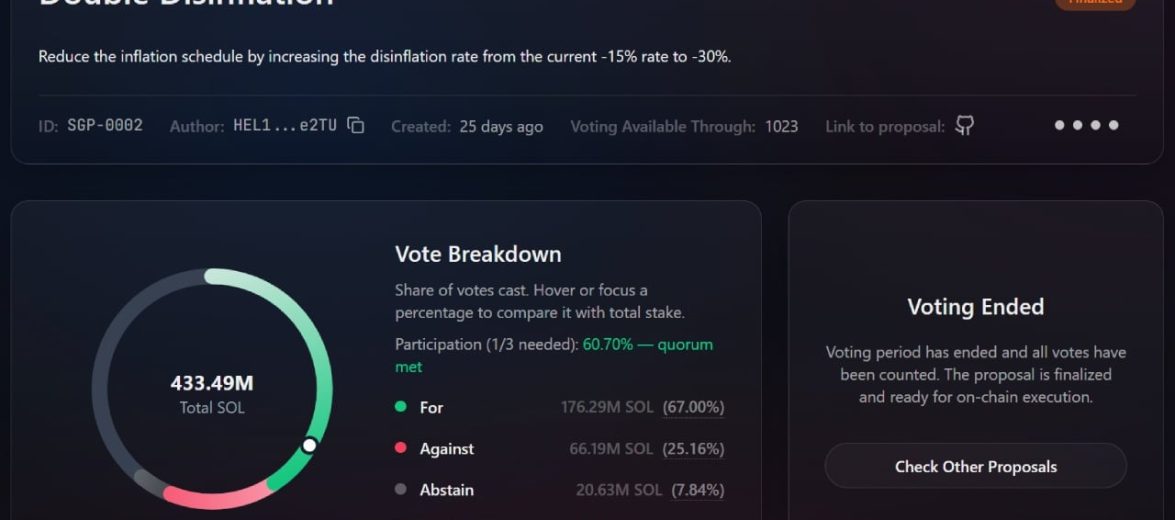Focus the Abstain (7.84%) percentage

tap(698, 490)
